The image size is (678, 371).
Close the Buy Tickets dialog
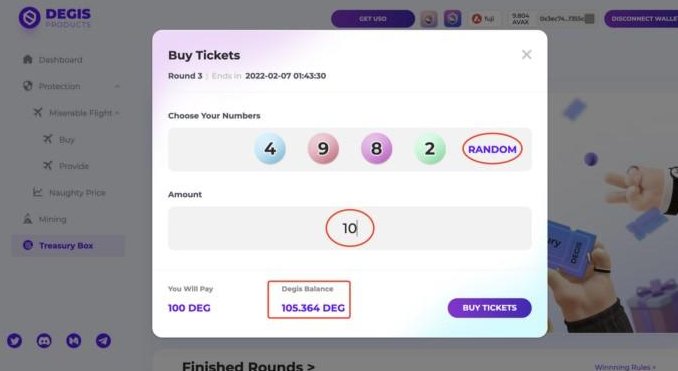[526, 54]
